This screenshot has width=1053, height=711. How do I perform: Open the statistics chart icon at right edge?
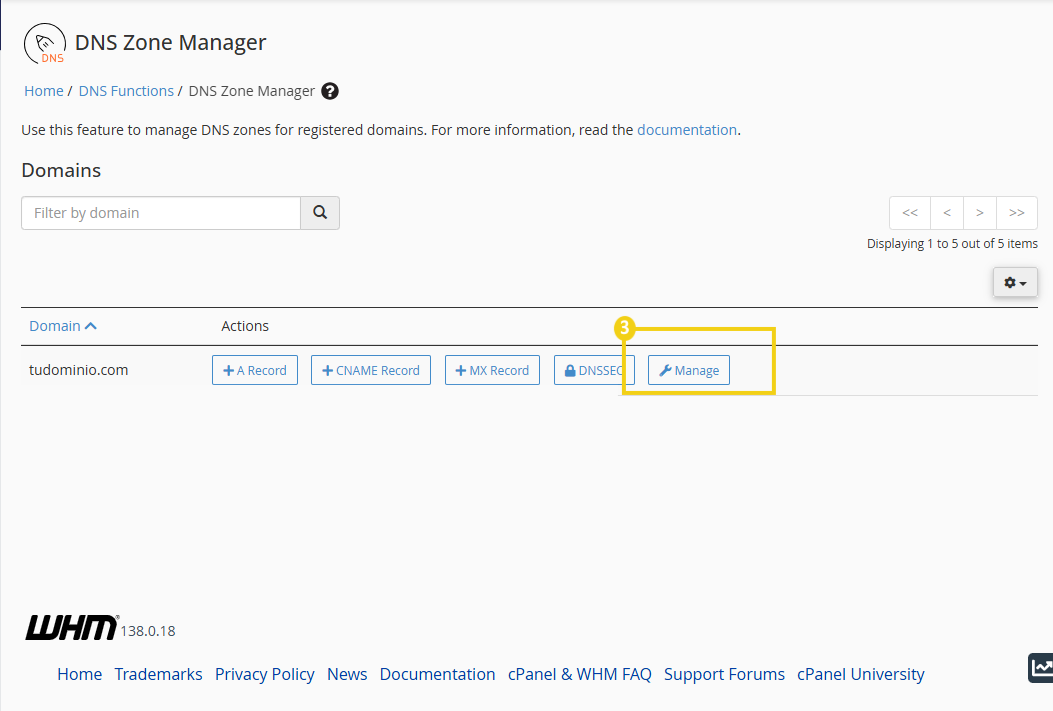pyautogui.click(x=1041, y=667)
